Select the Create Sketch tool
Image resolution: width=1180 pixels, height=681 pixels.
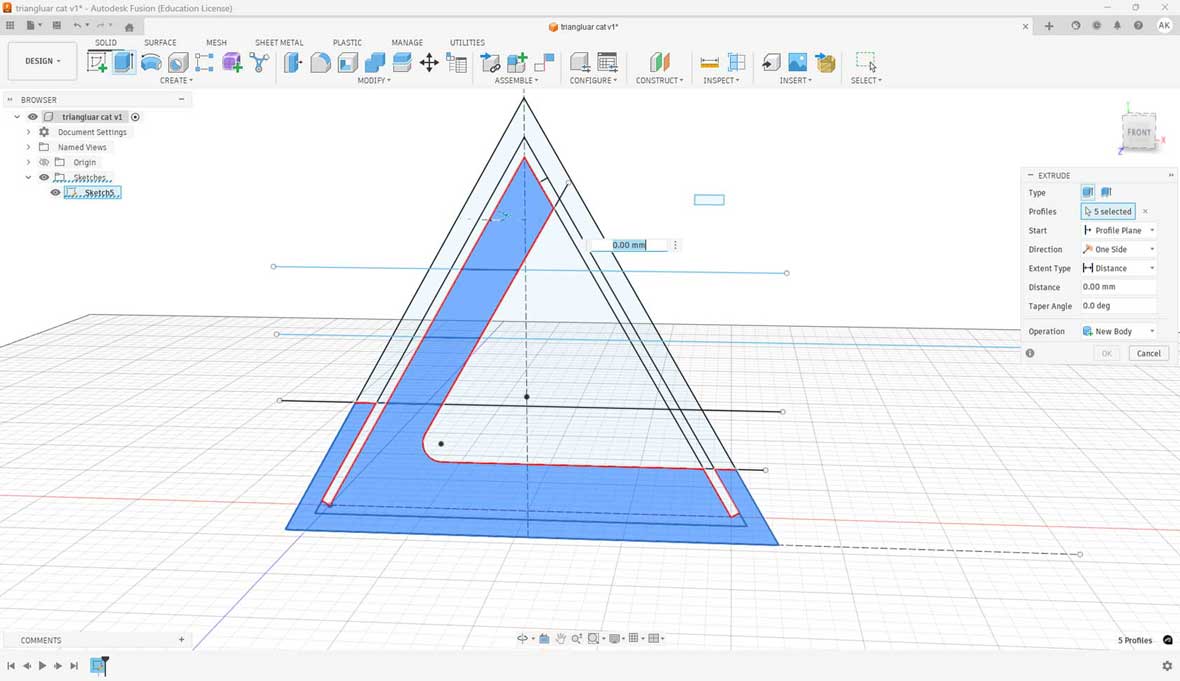click(97, 63)
